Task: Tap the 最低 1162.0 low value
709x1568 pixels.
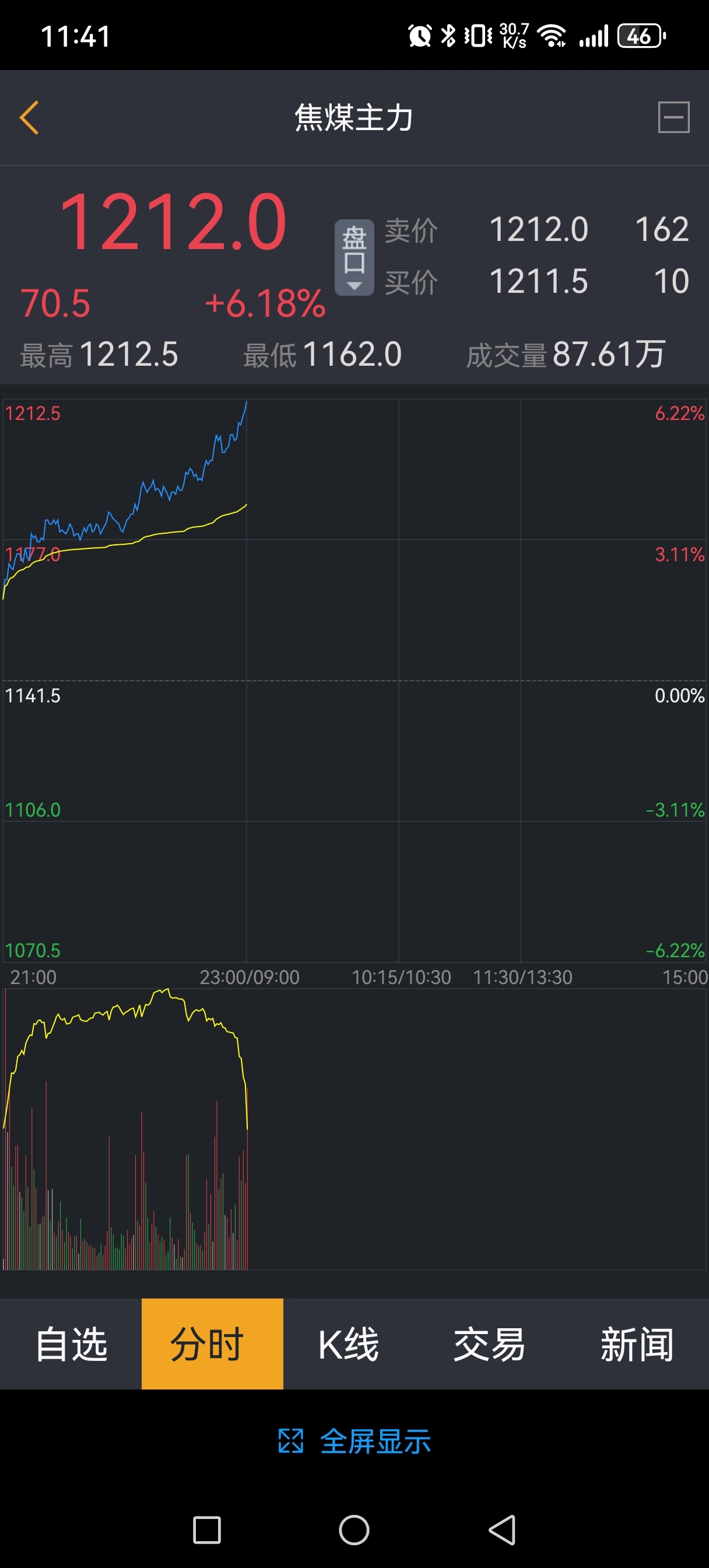Action: click(352, 354)
